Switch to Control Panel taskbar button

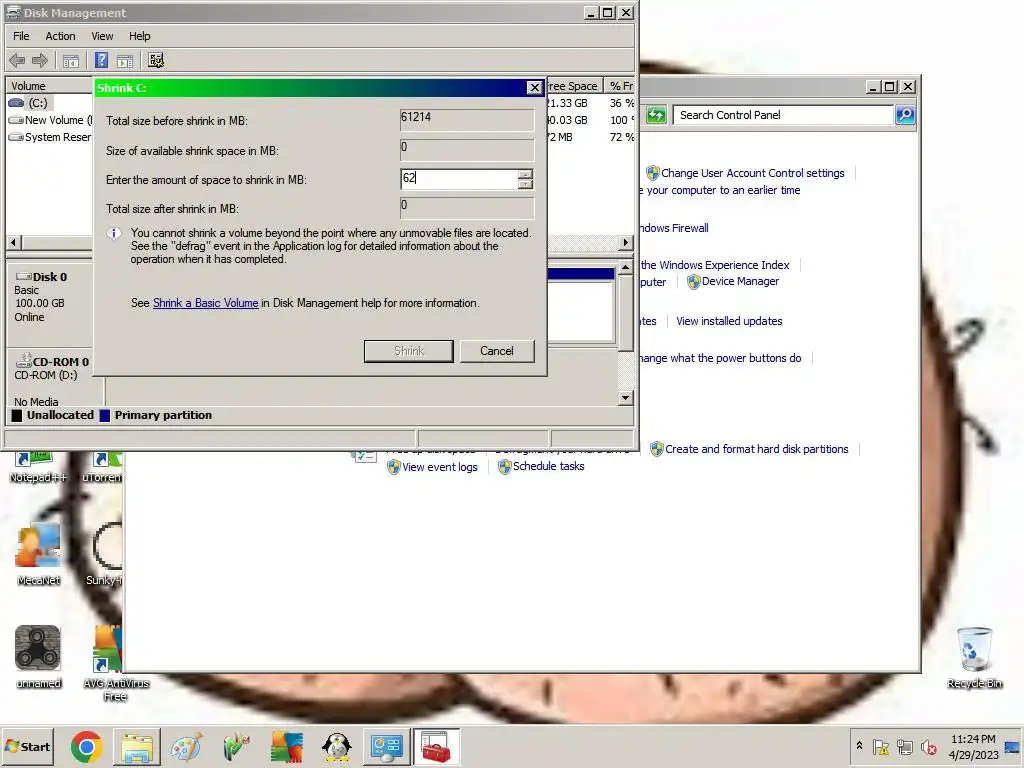point(387,747)
